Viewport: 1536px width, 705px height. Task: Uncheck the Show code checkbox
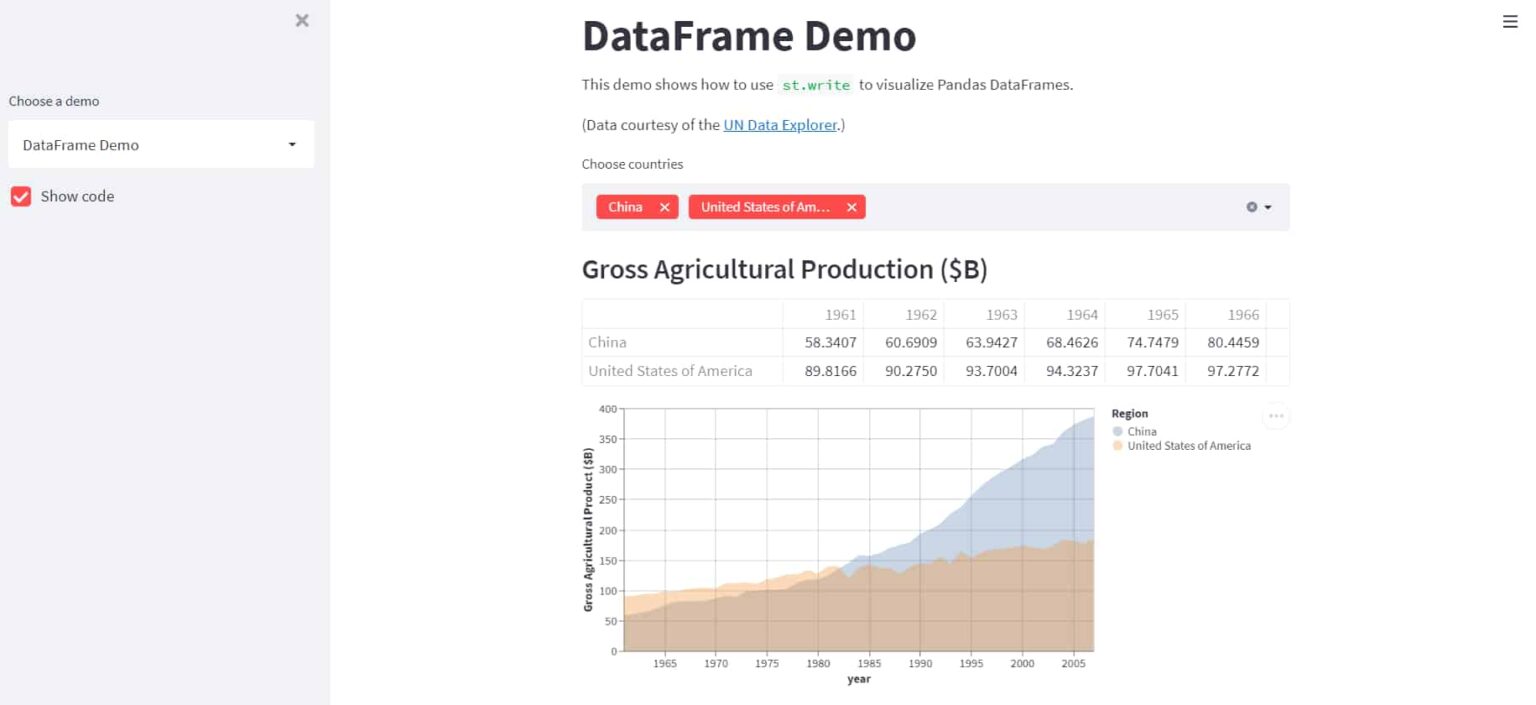(x=21, y=196)
